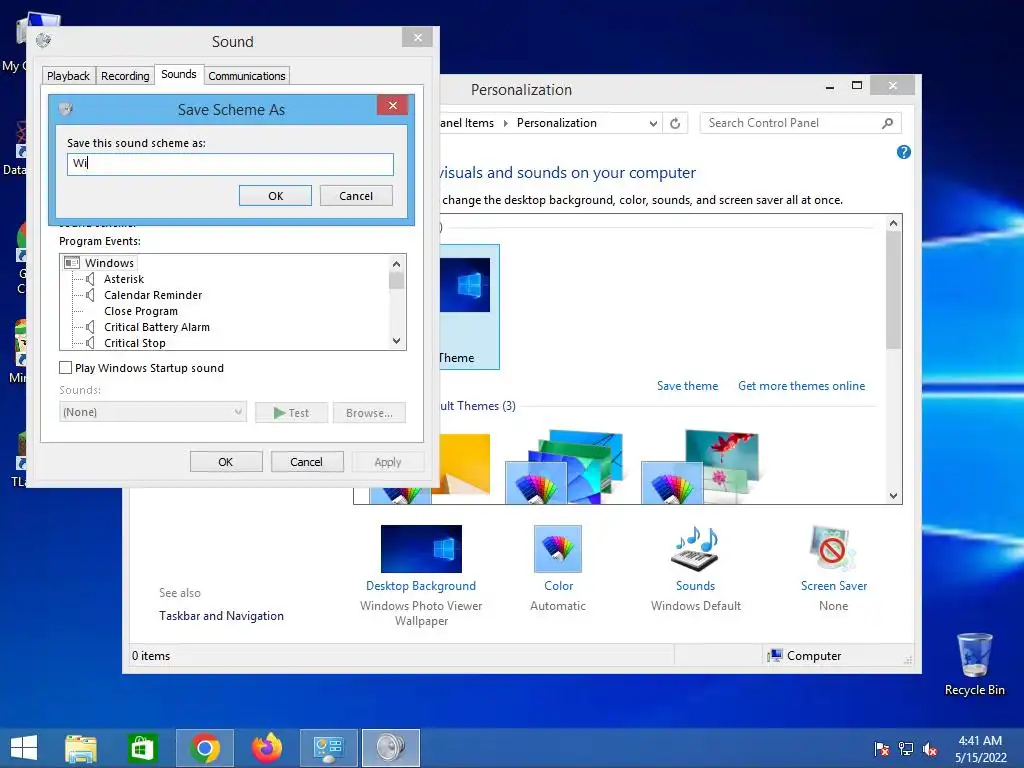
Task: Toggle Play Windows Startup sound checkbox
Action: point(65,368)
